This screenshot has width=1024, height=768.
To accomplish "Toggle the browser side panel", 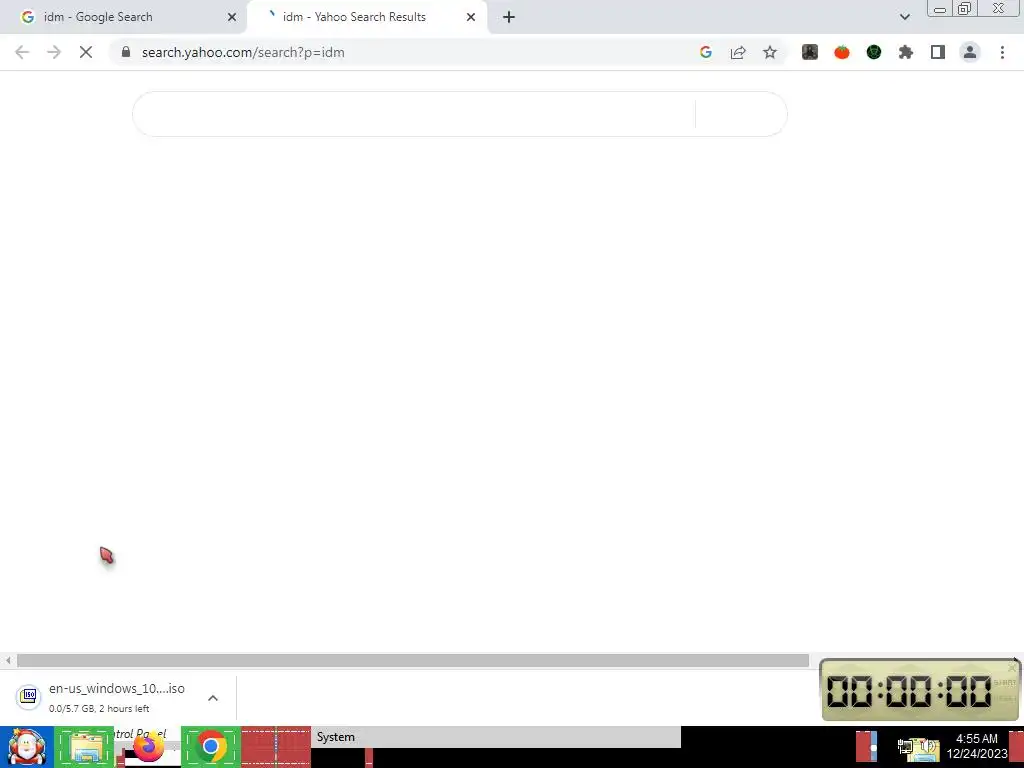I will pyautogui.click(x=938, y=52).
